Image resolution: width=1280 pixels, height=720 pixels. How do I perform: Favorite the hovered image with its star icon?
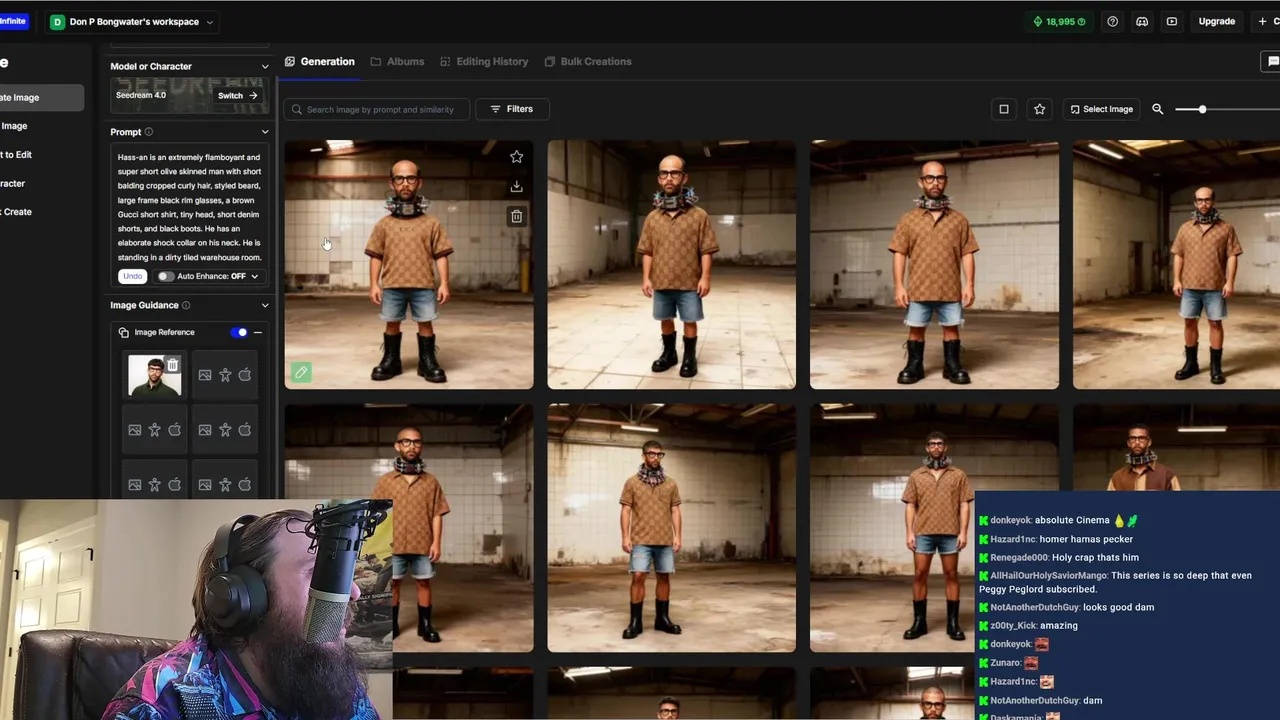[516, 157]
